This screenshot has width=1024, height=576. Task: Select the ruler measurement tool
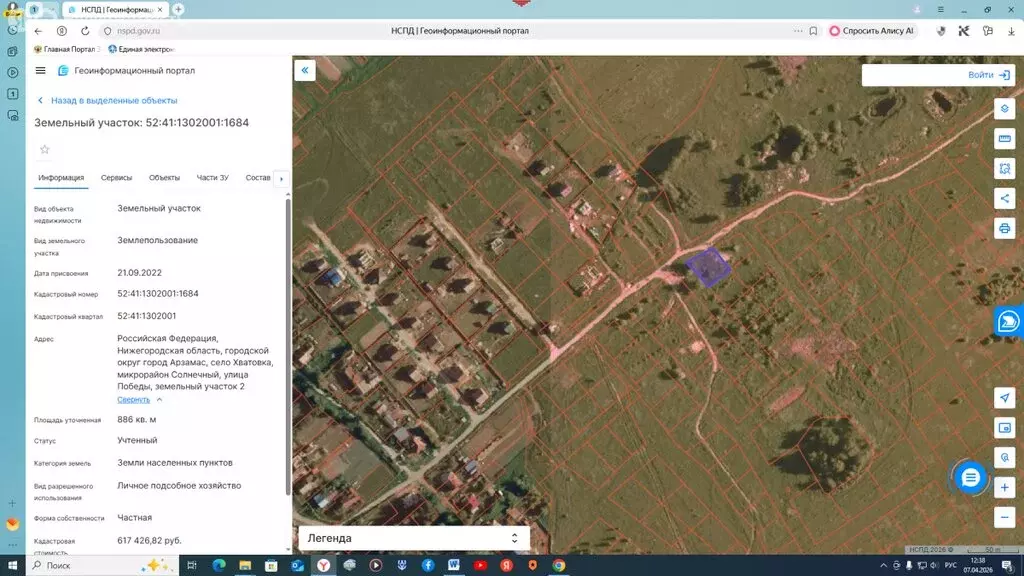1005,138
